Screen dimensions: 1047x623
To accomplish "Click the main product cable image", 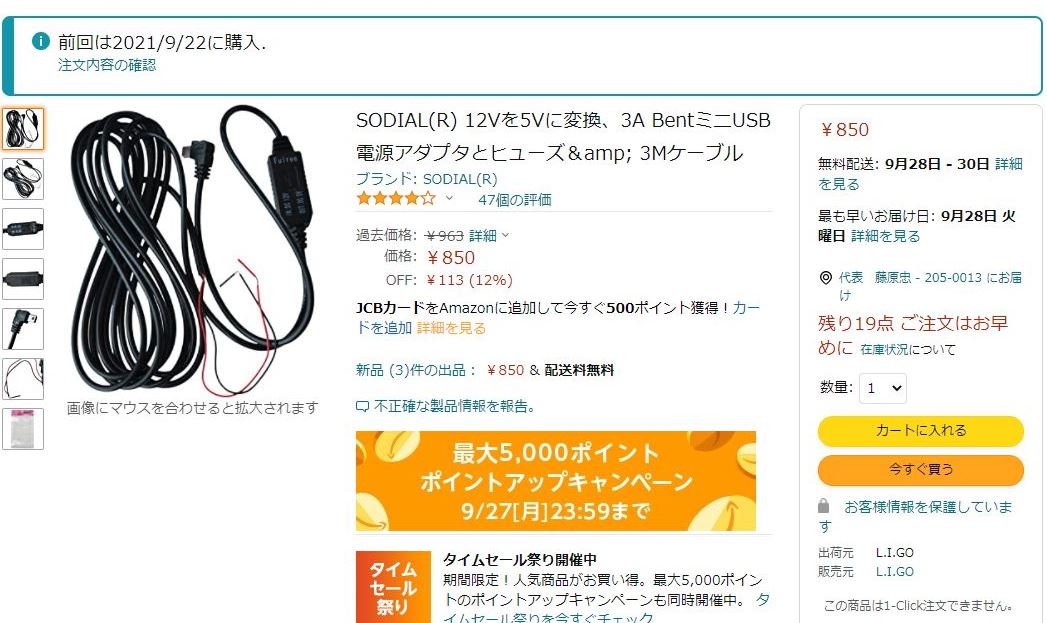I will pos(193,250).
